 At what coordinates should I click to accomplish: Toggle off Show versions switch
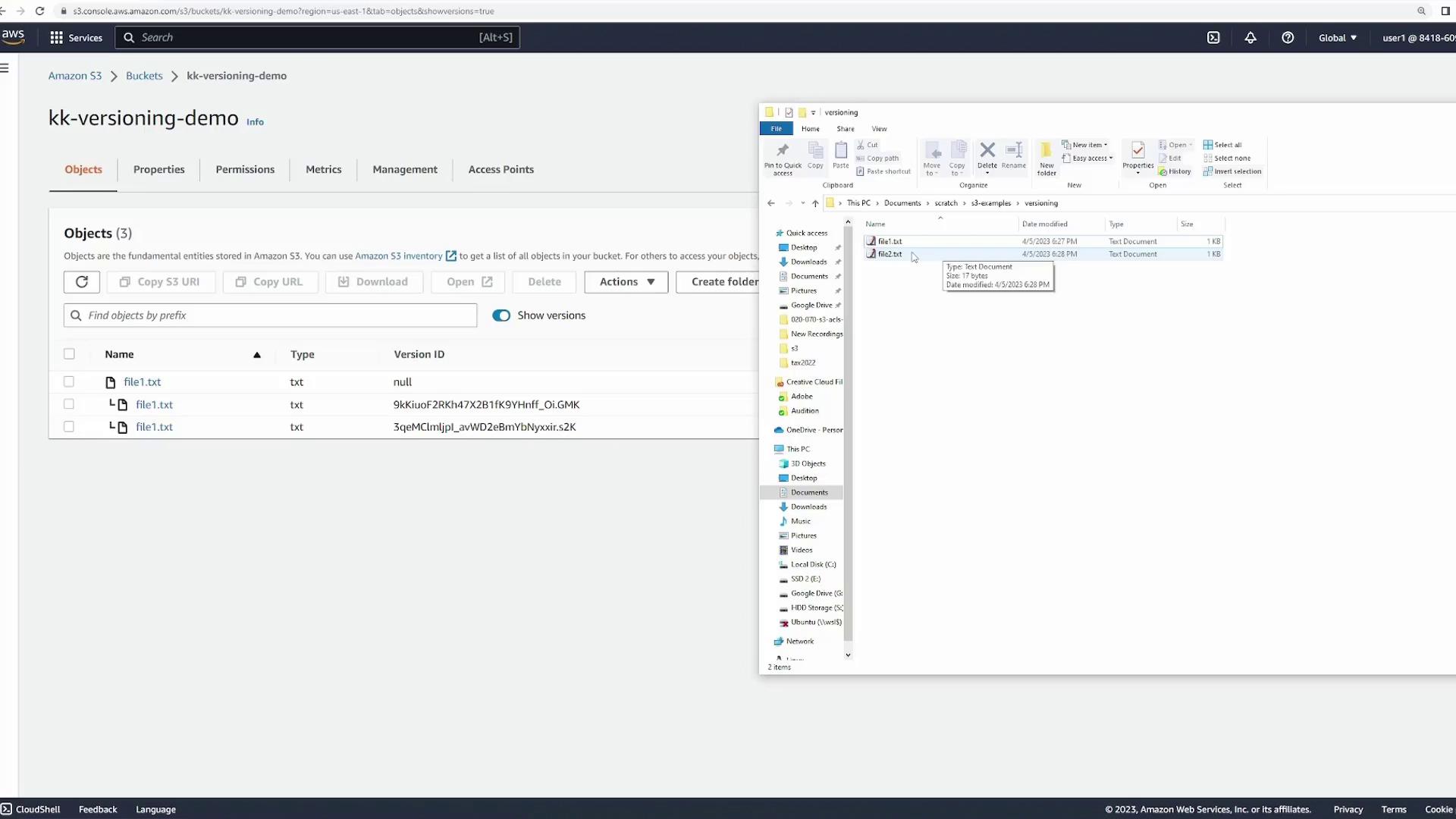point(501,315)
